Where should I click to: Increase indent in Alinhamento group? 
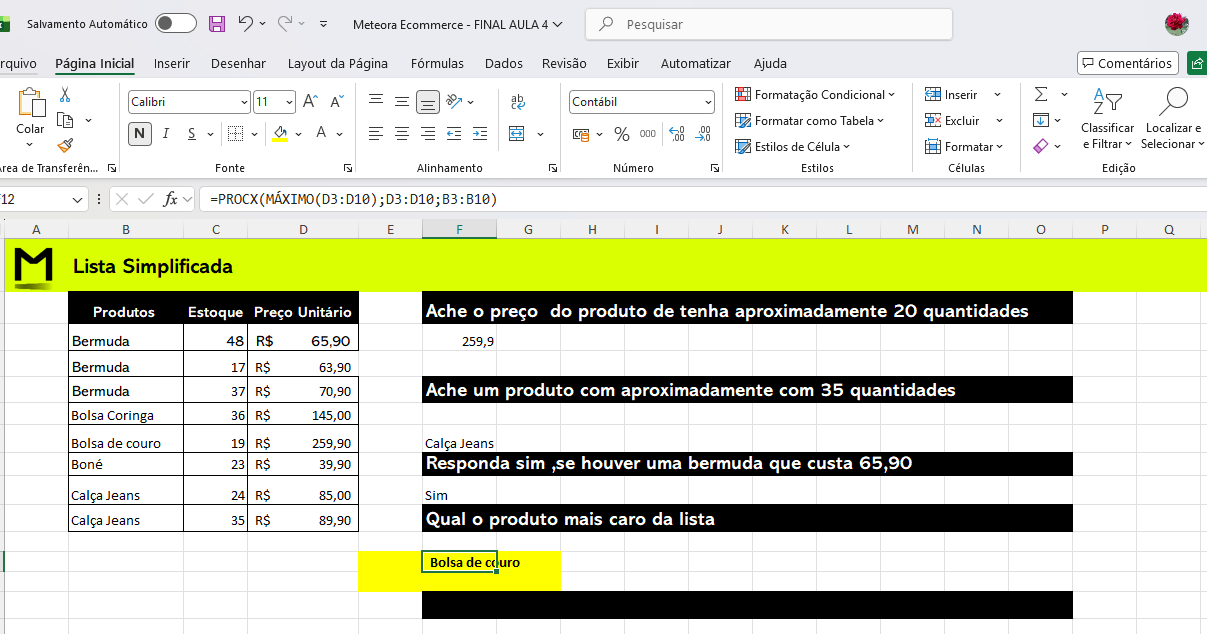(x=480, y=134)
